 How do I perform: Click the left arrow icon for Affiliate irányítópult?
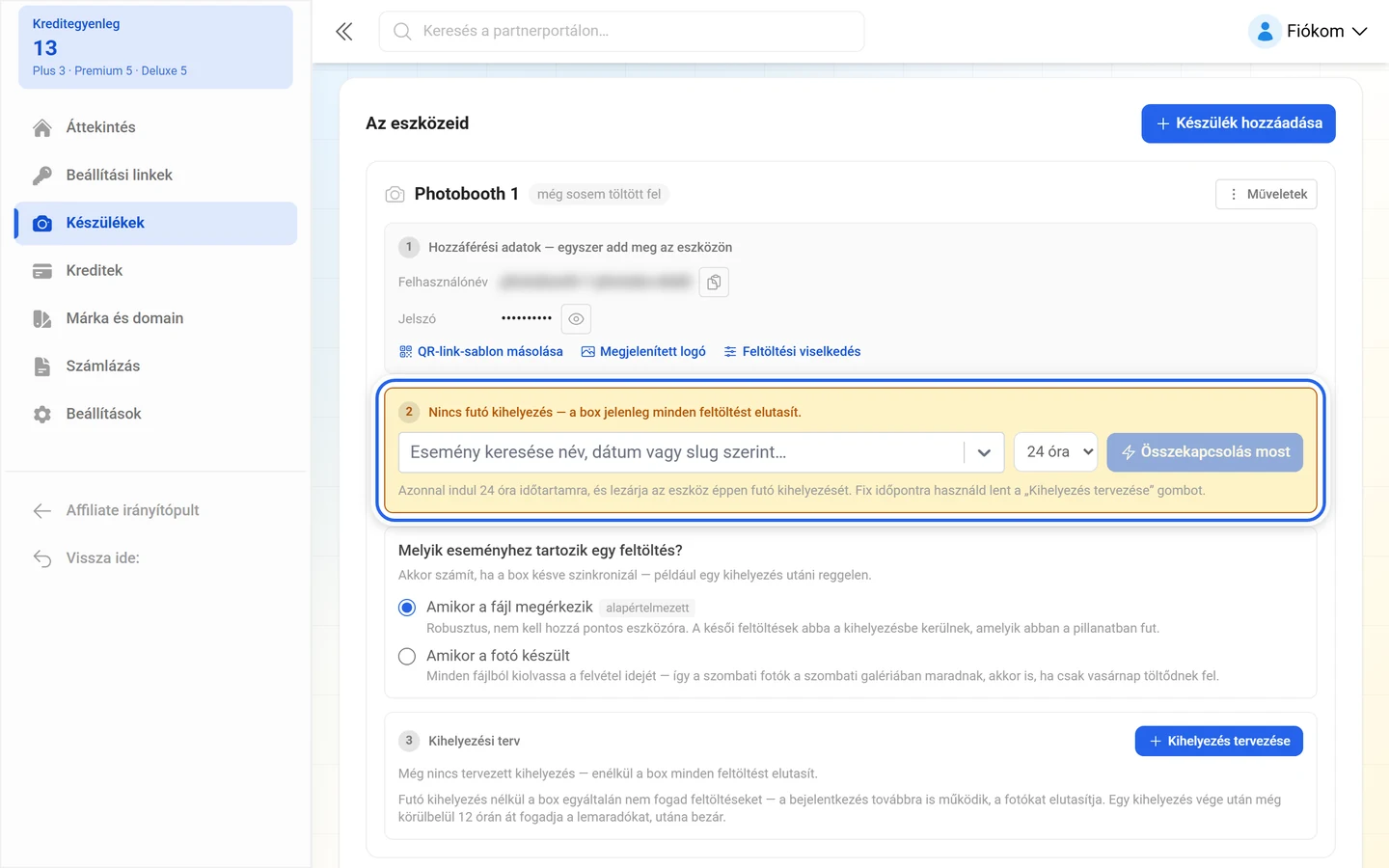pos(42,511)
